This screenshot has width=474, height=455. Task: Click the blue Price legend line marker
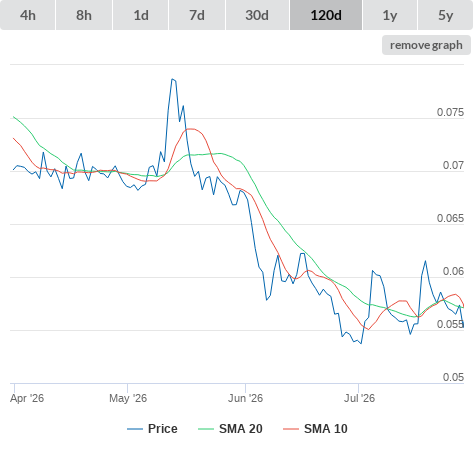(x=135, y=429)
